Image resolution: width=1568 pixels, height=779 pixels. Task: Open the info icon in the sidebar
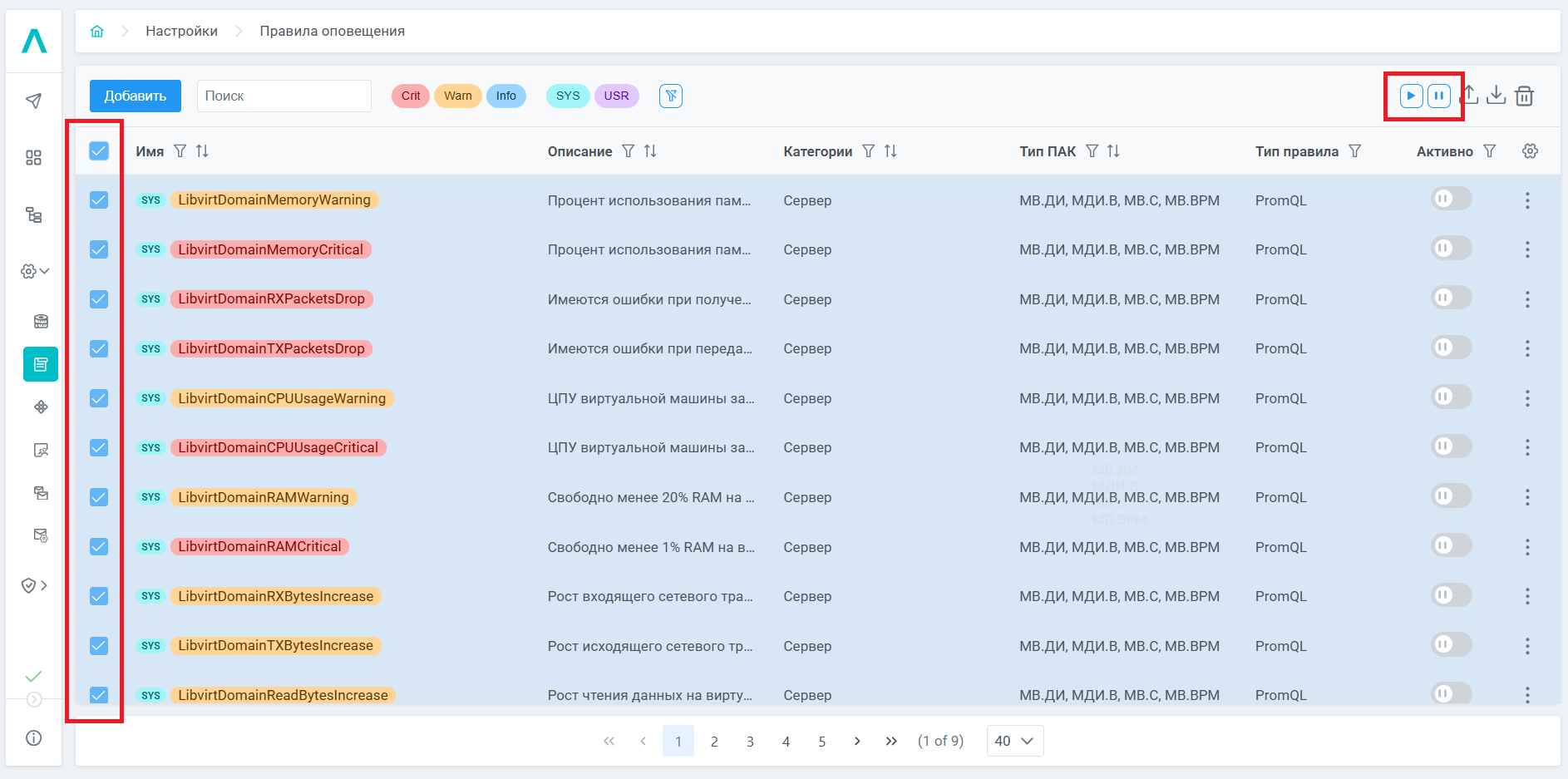click(x=34, y=738)
